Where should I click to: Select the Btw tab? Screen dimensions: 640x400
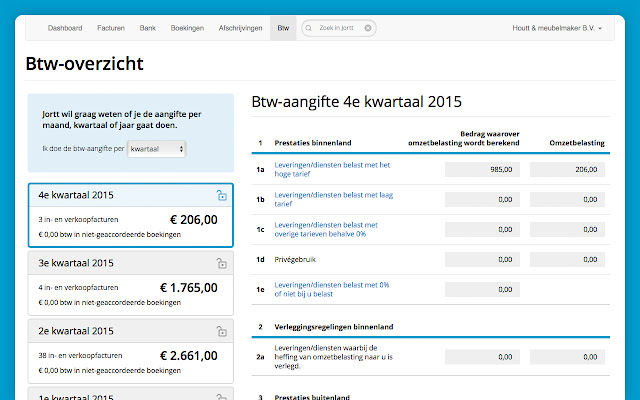click(283, 28)
